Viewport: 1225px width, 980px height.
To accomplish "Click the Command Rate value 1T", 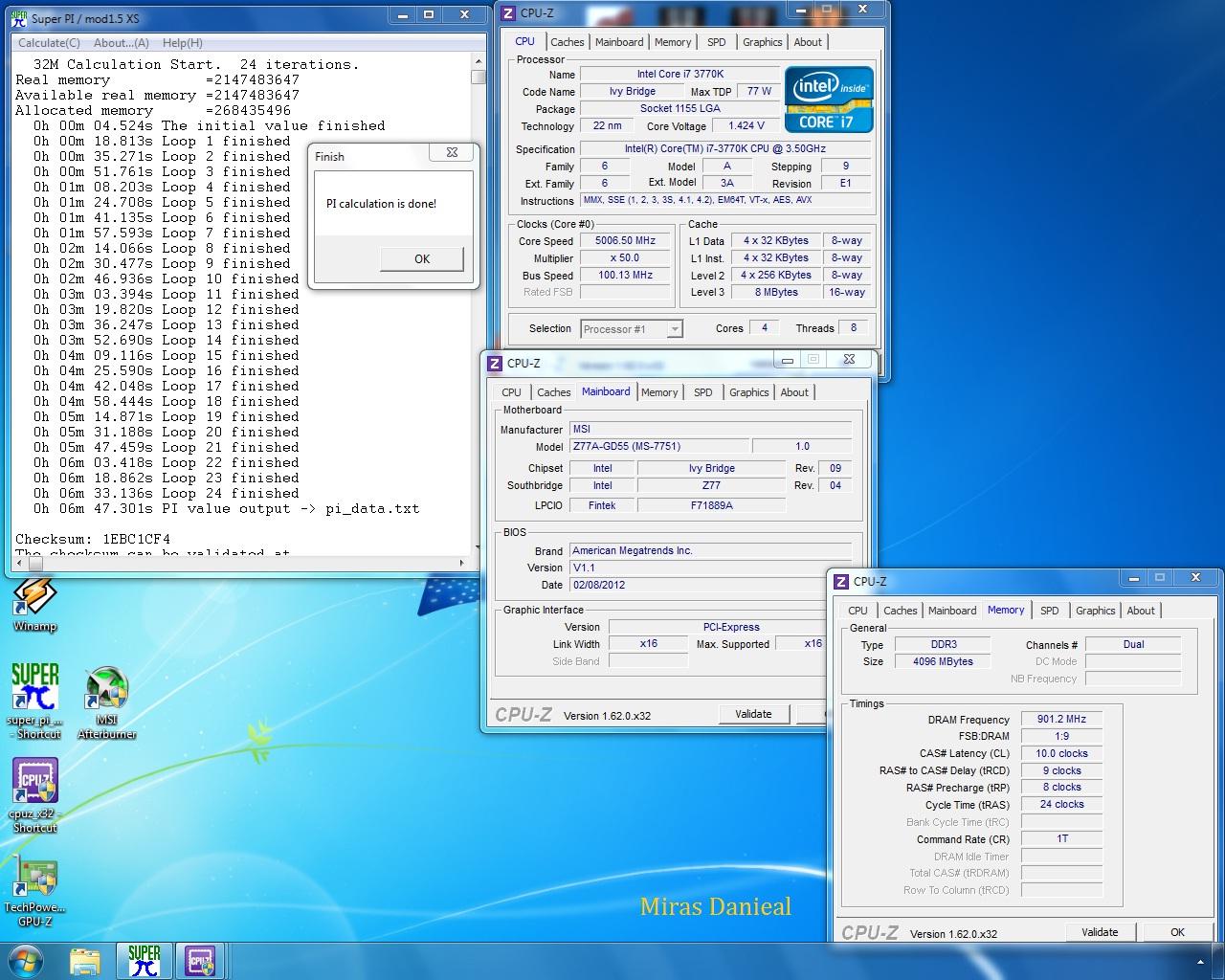I will 1061,839.
